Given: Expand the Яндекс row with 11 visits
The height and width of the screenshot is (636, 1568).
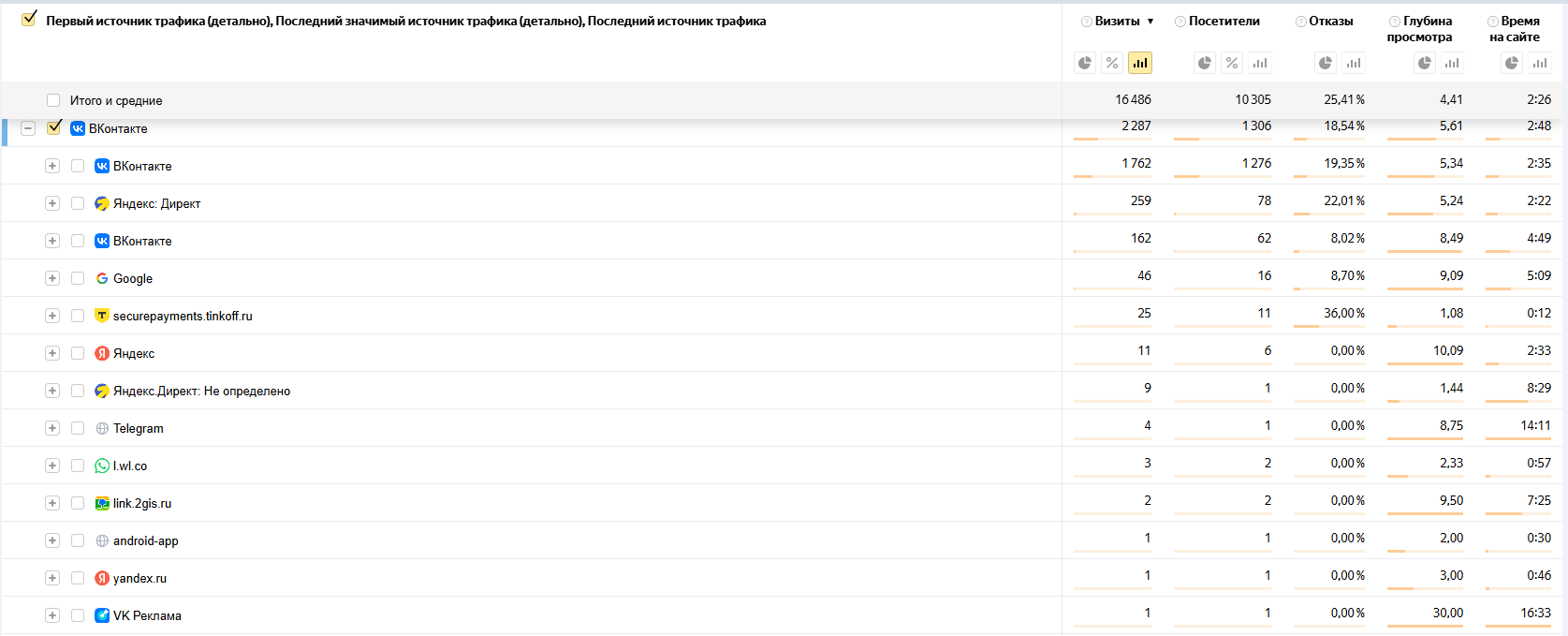Looking at the screenshot, I should tap(52, 353).
